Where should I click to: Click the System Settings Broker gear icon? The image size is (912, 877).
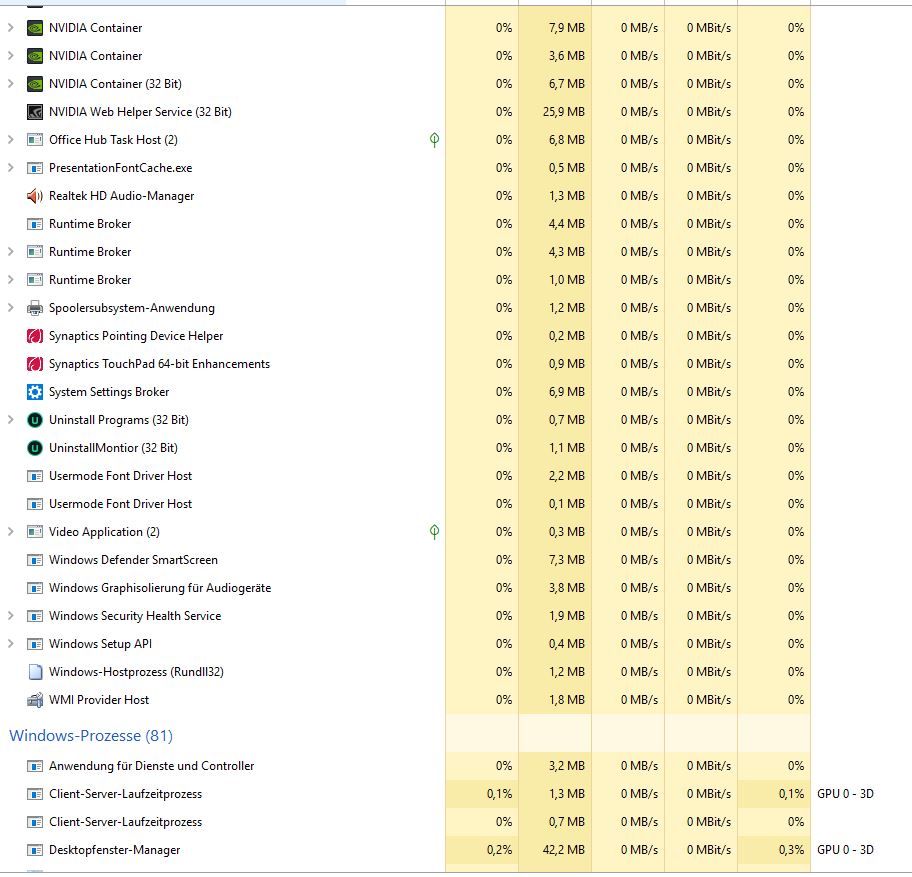35,392
